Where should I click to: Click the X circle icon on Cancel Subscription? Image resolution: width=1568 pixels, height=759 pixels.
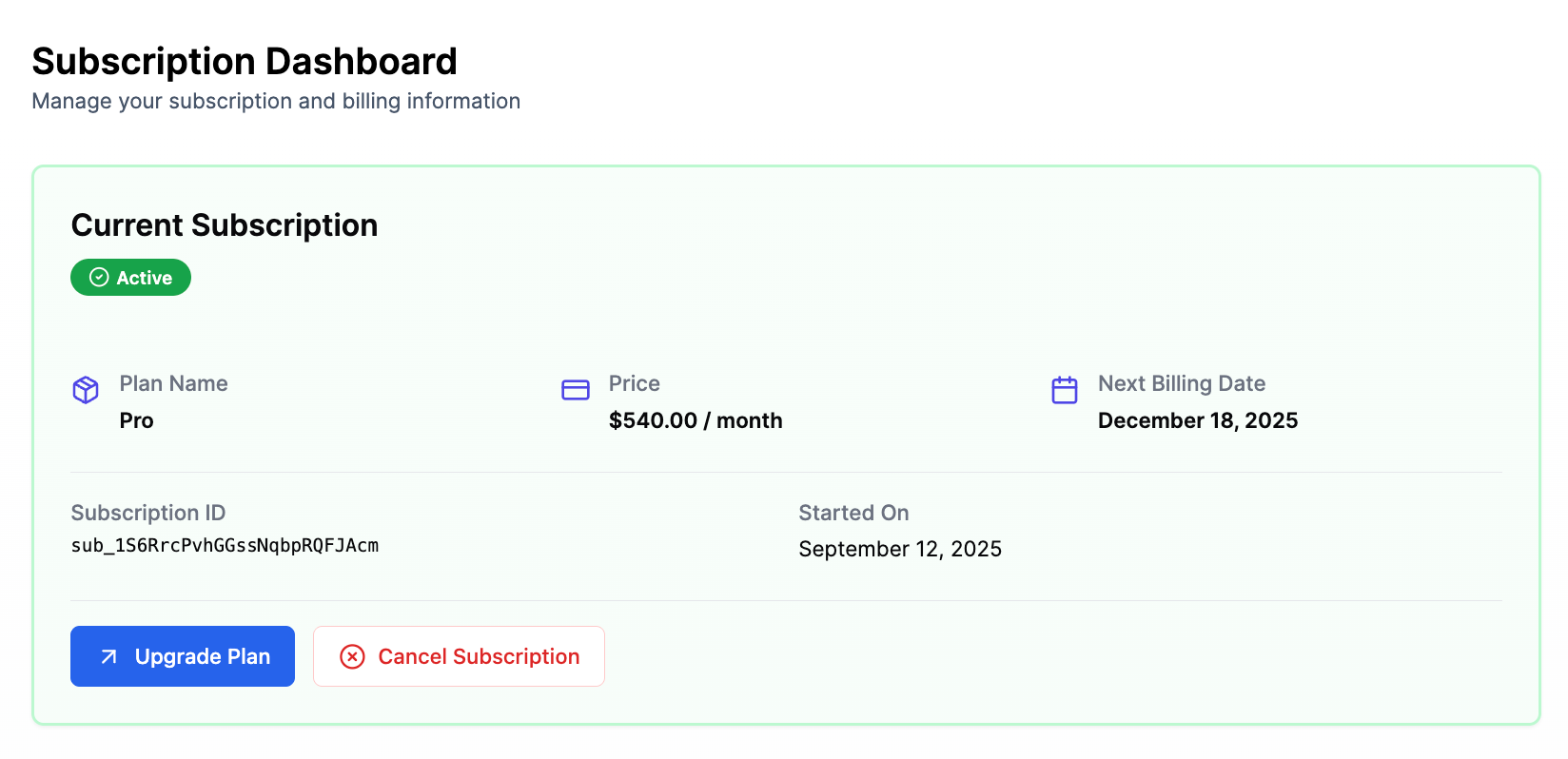pyautogui.click(x=353, y=656)
